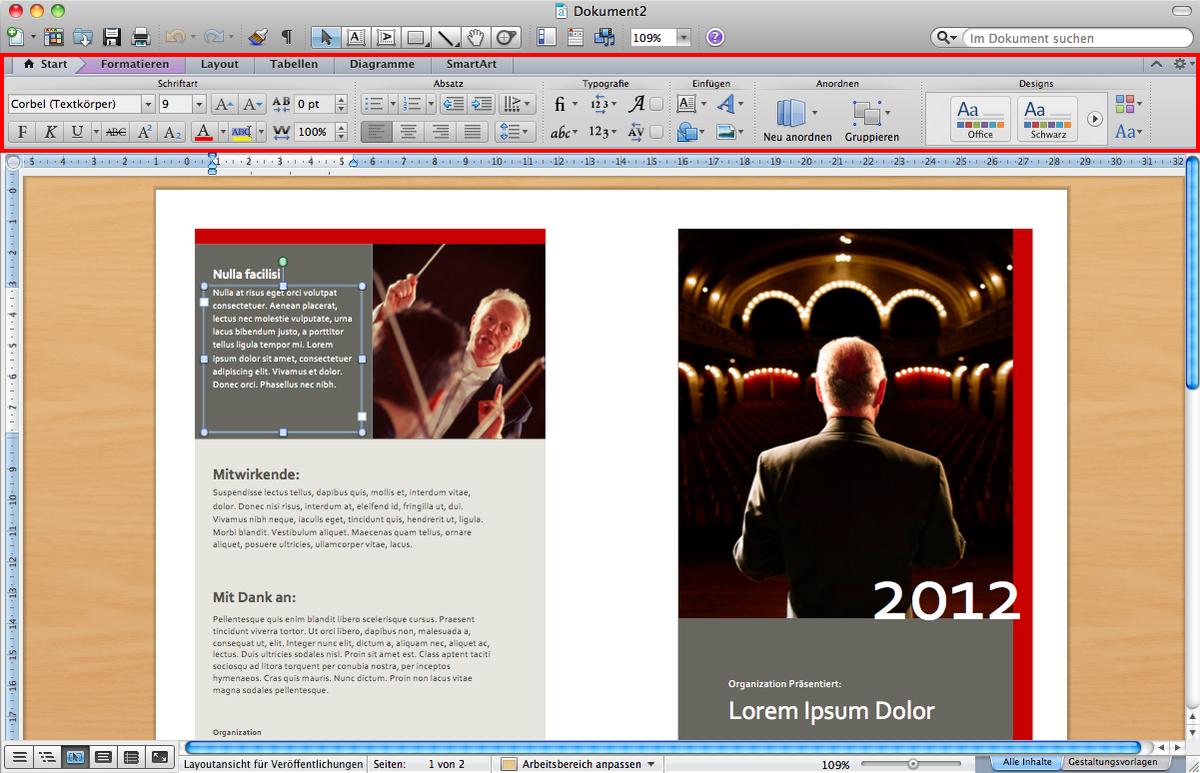Apply the Schwarz design theme
The image size is (1200, 773).
(x=1047, y=119)
